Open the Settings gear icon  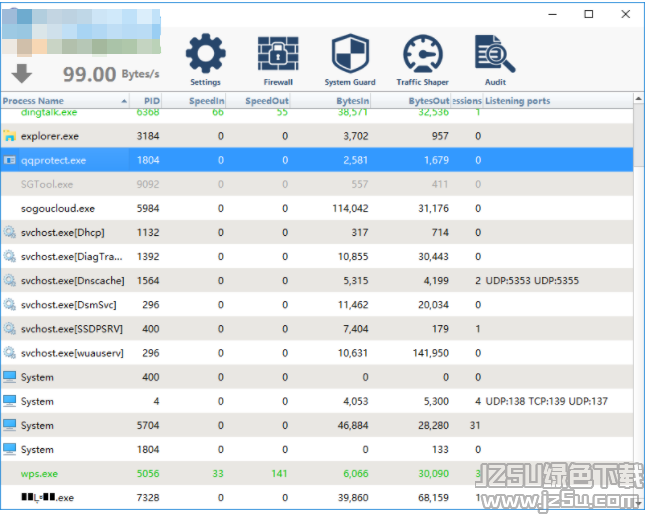coord(205,54)
